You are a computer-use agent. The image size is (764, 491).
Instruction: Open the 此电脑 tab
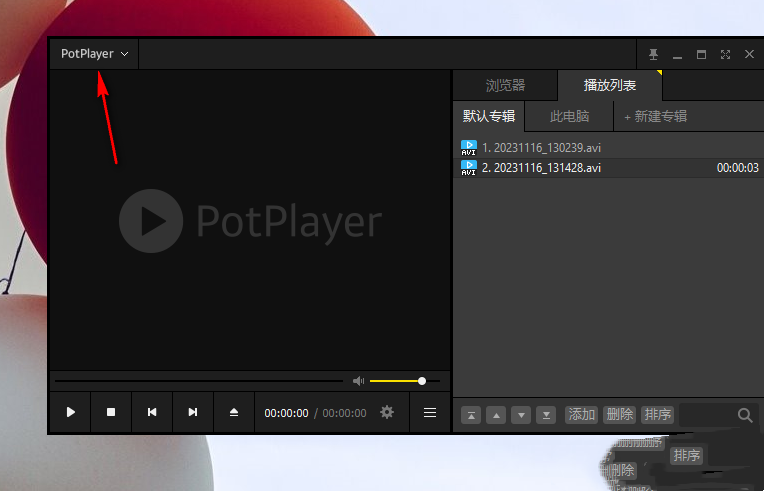click(x=569, y=116)
